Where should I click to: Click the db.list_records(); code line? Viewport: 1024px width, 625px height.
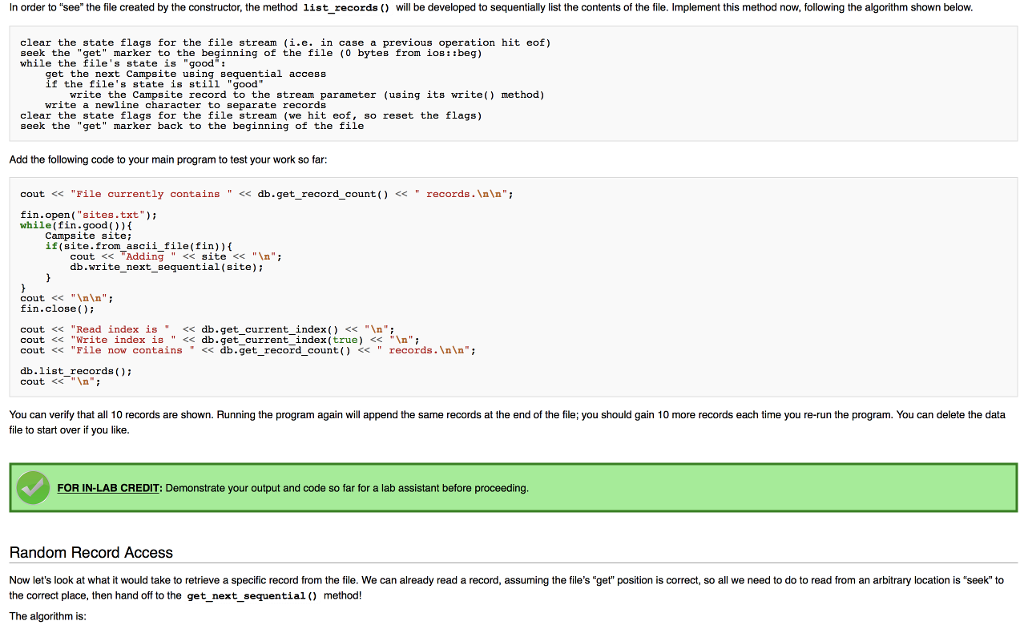click(76, 372)
